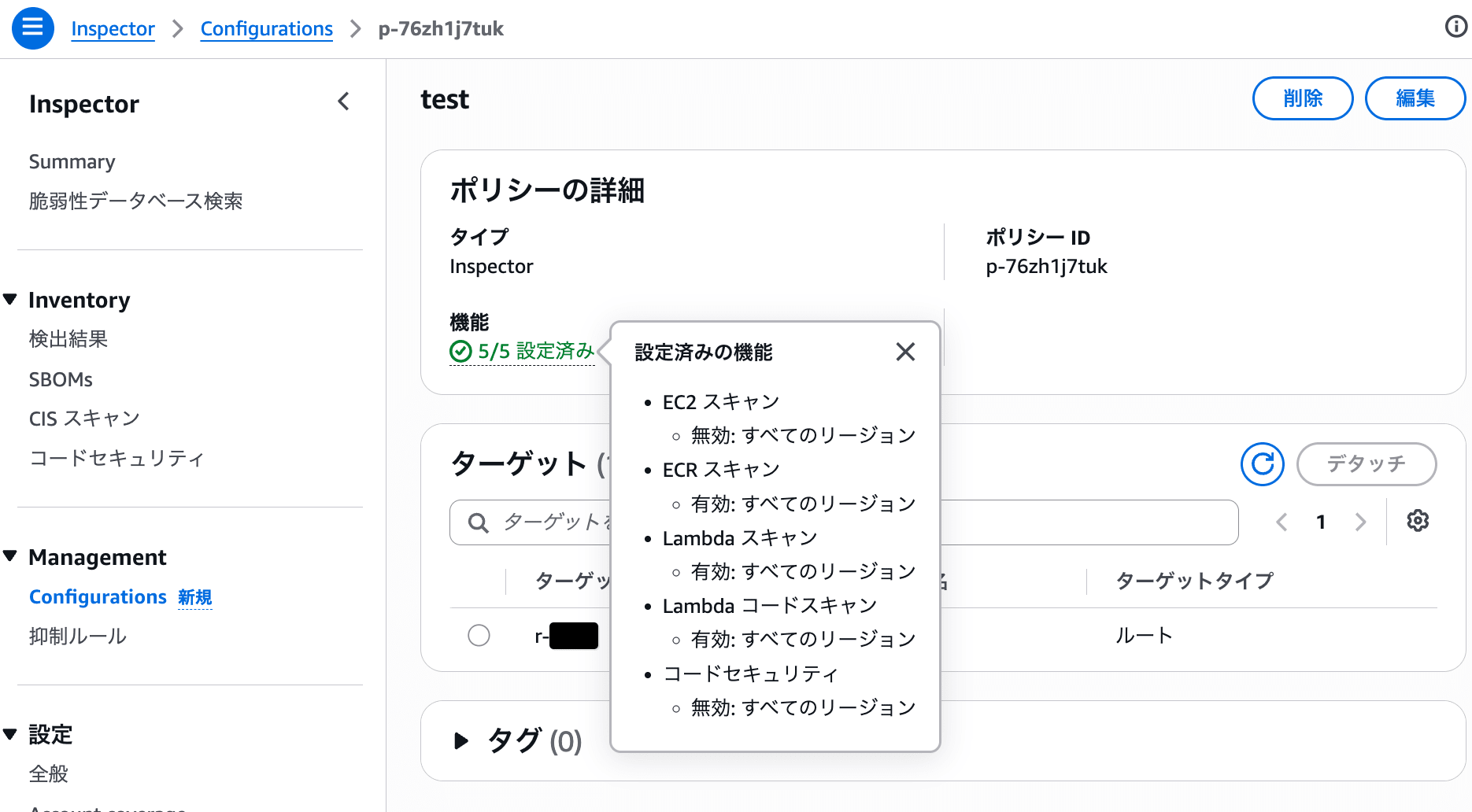Click the デタッチ button
Viewport: 1472px width, 812px height.
pos(1367,464)
